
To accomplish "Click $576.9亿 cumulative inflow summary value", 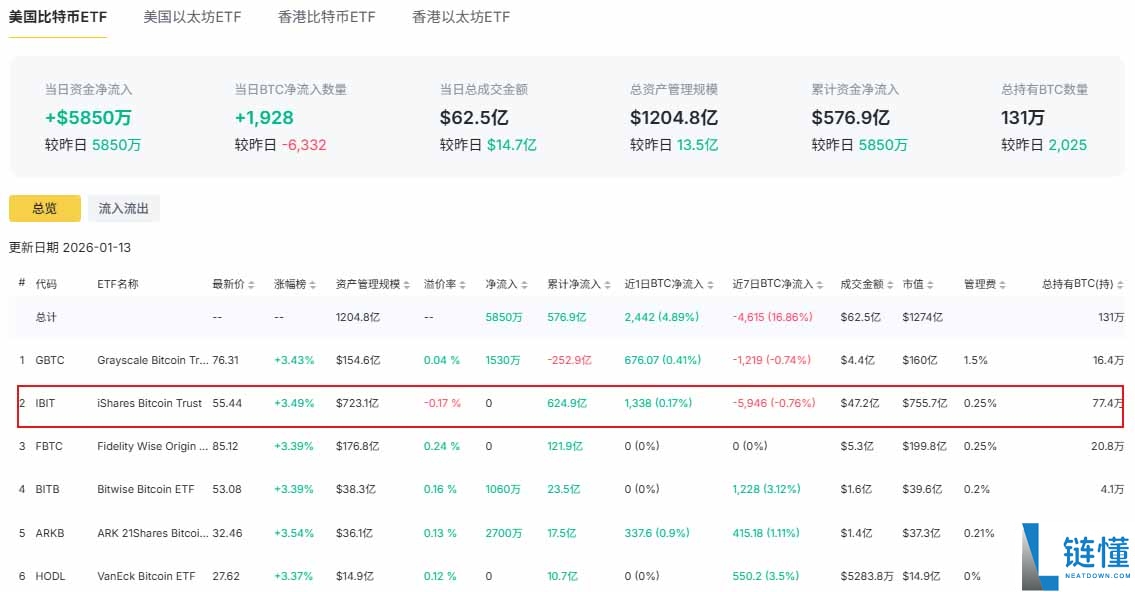I will tap(851, 117).
